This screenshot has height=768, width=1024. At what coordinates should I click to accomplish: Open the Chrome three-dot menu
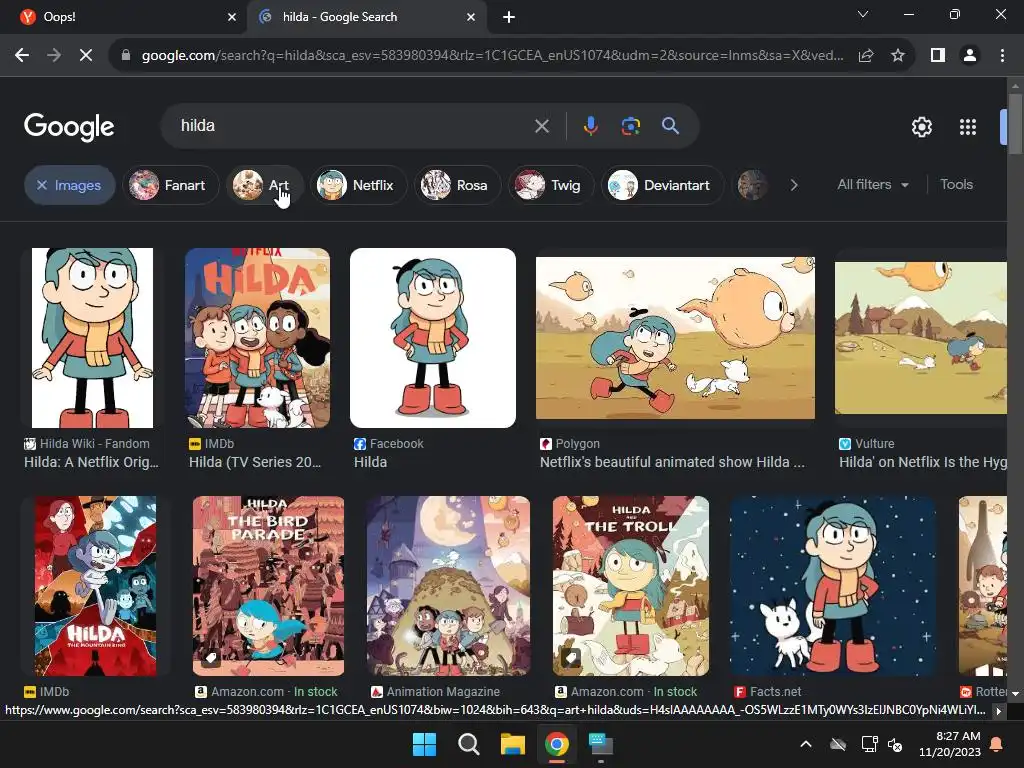pyautogui.click(x=1002, y=56)
